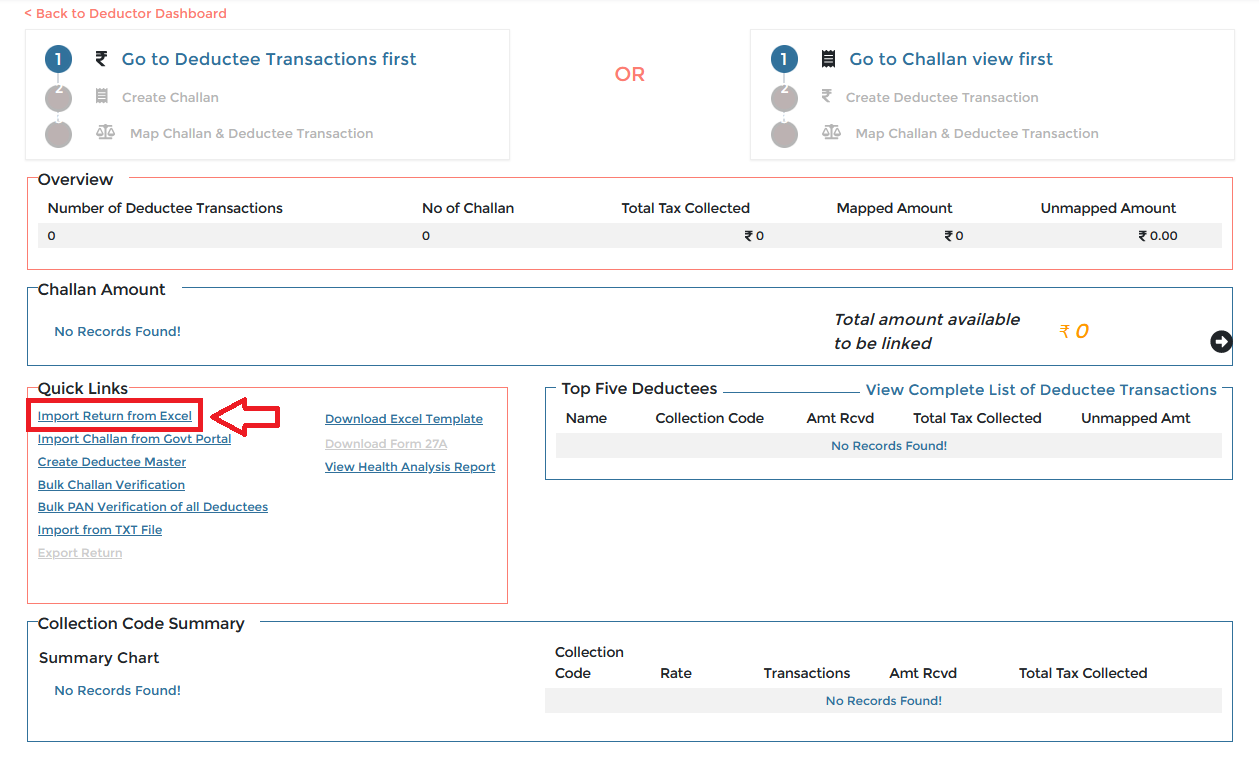Image resolution: width=1259 pixels, height=764 pixels.
Task: Click No Records Found in the Collection Code table
Action: click(883, 701)
